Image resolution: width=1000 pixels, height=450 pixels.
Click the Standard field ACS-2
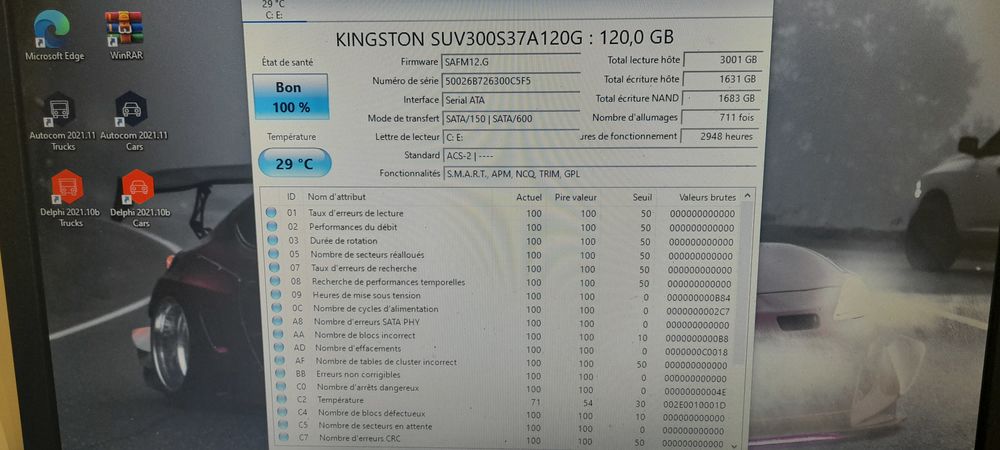pyautogui.click(x=599, y=155)
